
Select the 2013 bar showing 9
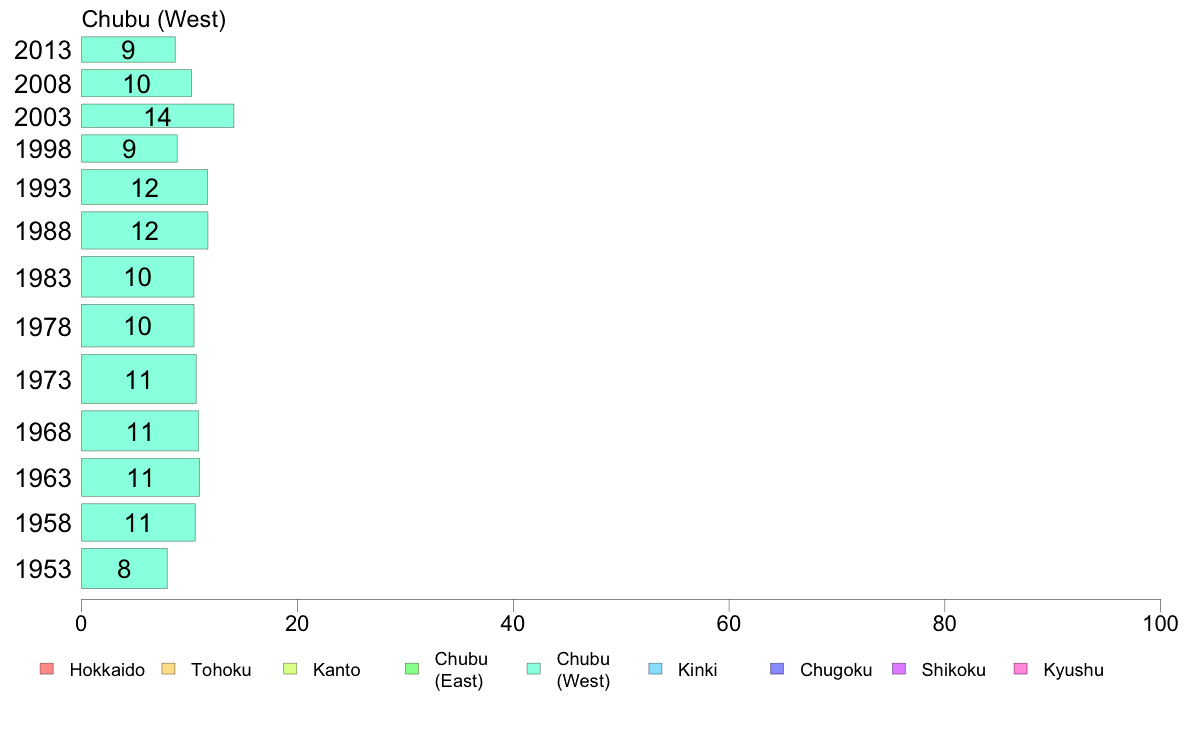pyautogui.click(x=128, y=49)
